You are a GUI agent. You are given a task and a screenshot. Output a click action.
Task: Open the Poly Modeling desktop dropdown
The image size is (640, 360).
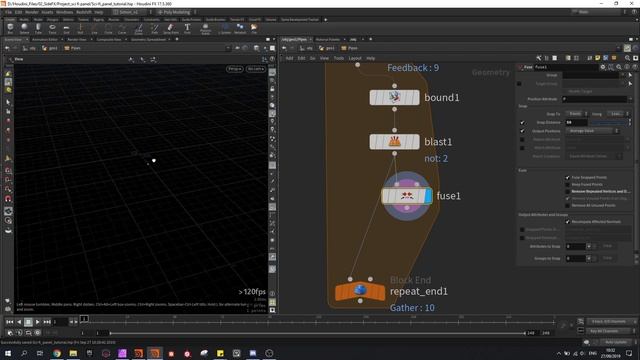176,12
